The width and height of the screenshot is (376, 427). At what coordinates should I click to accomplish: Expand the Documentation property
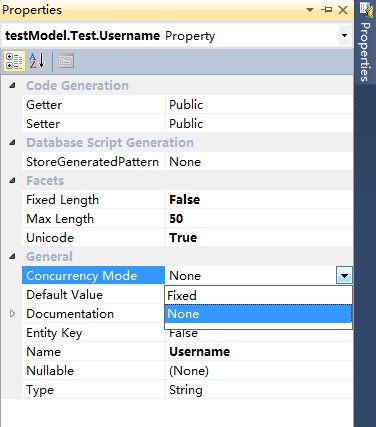(x=12, y=314)
